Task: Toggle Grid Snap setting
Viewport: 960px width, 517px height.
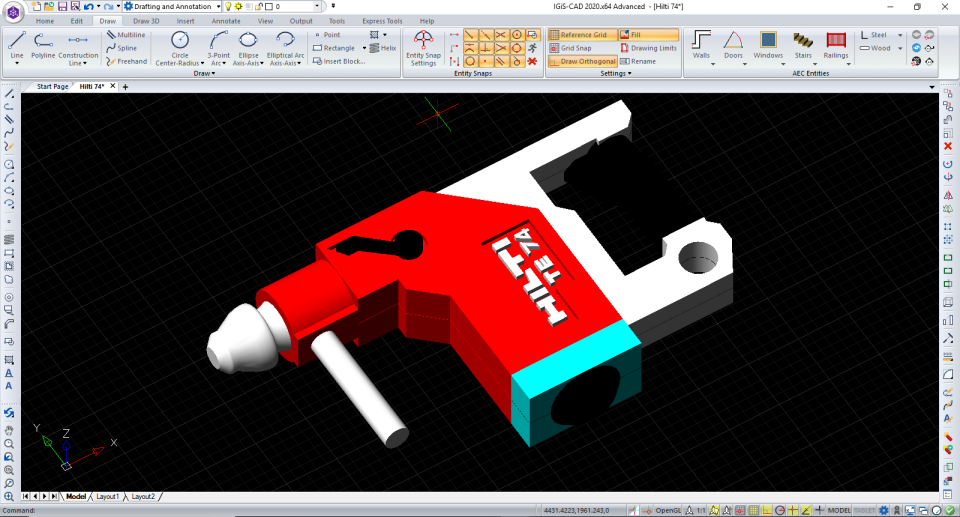Action: (571, 48)
